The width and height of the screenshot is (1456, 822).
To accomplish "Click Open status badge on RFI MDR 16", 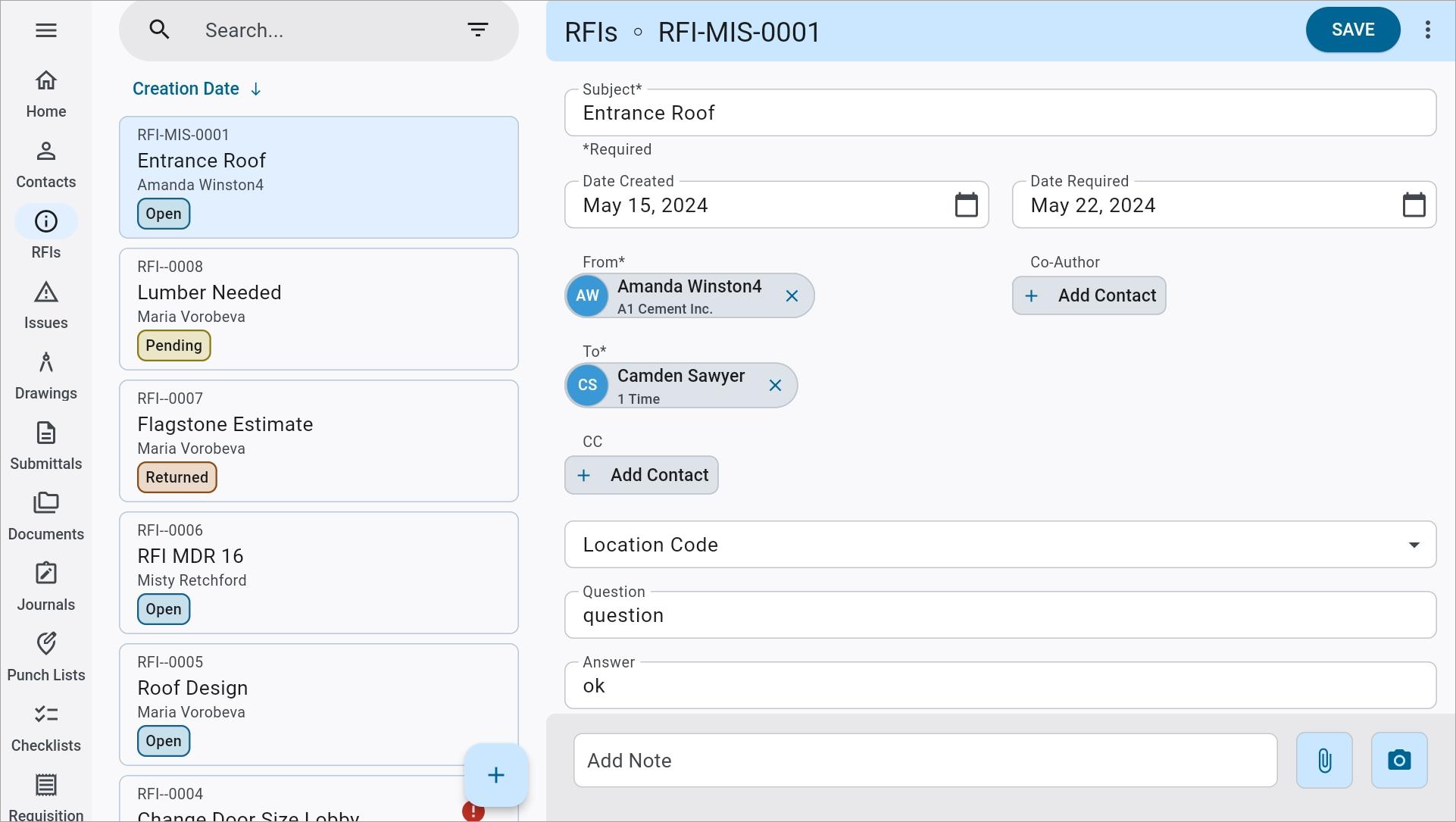I will pyautogui.click(x=164, y=609).
